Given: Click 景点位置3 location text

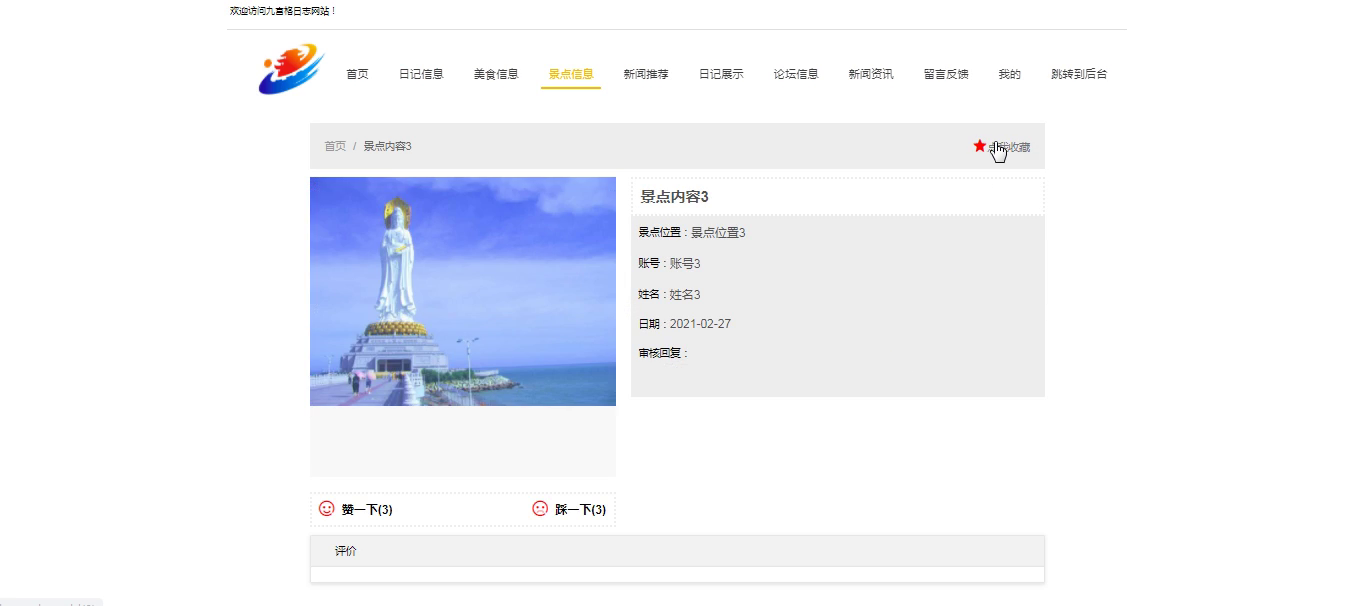Looking at the screenshot, I should 718,233.
